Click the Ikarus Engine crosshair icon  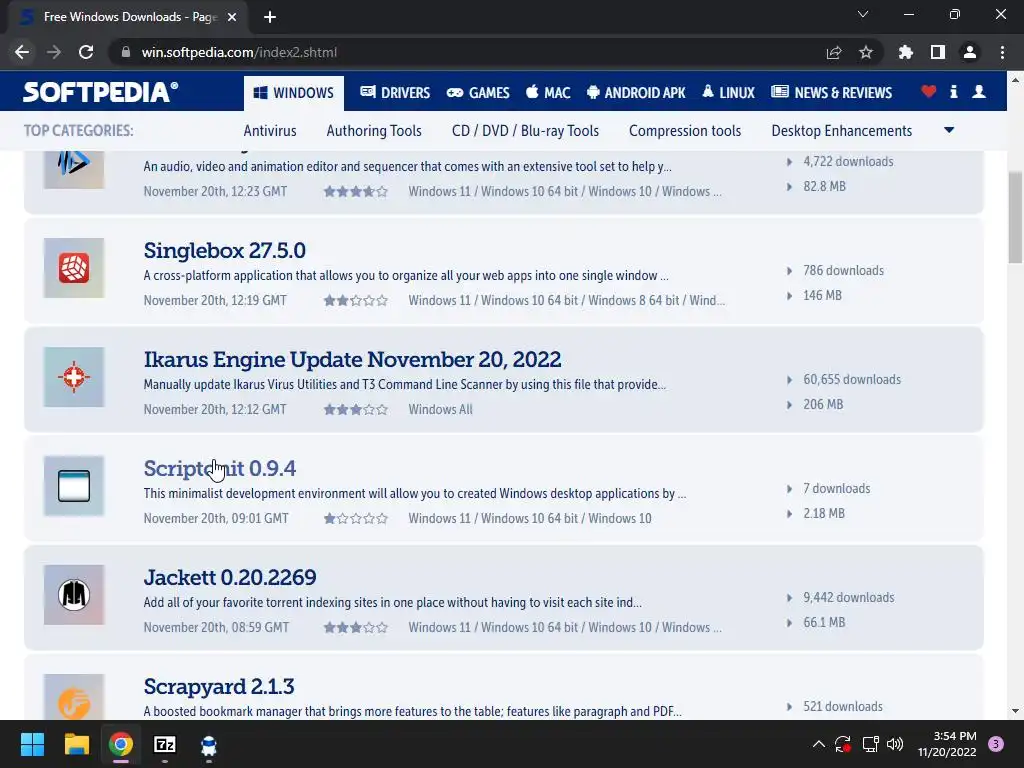point(74,377)
